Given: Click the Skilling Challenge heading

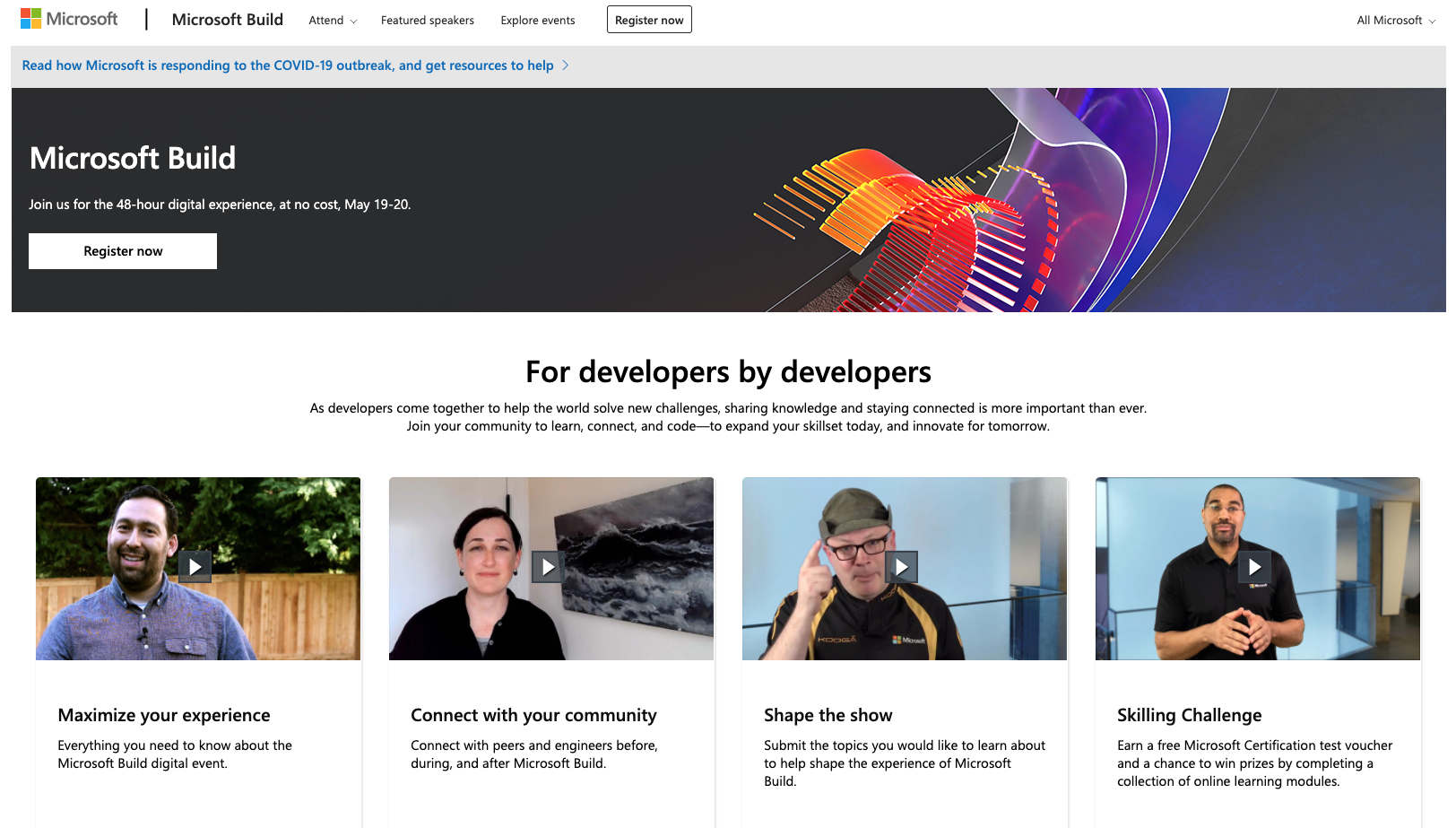Looking at the screenshot, I should click(1189, 715).
